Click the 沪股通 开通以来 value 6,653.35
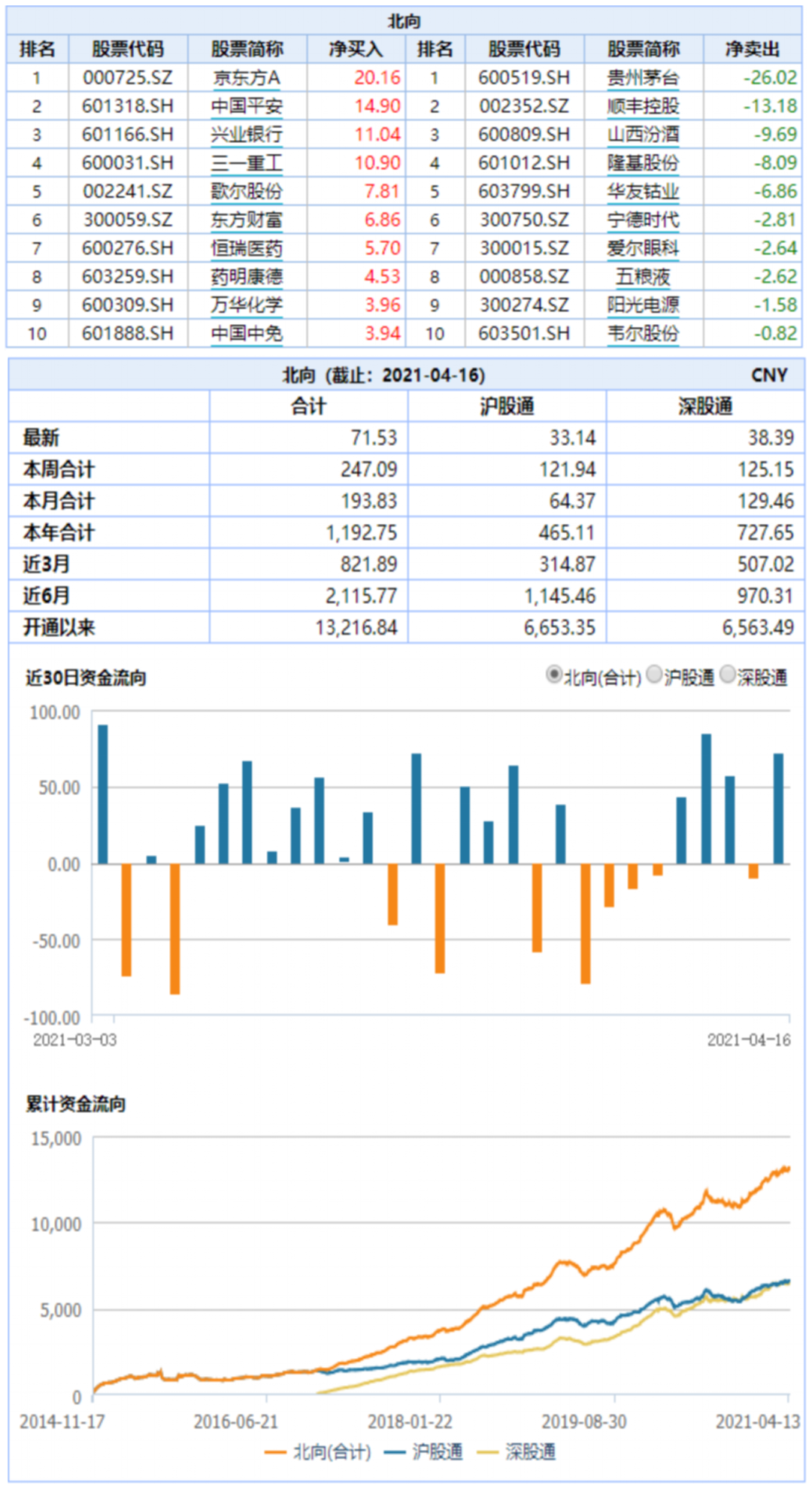The height and width of the screenshot is (1489, 812). coord(560,627)
